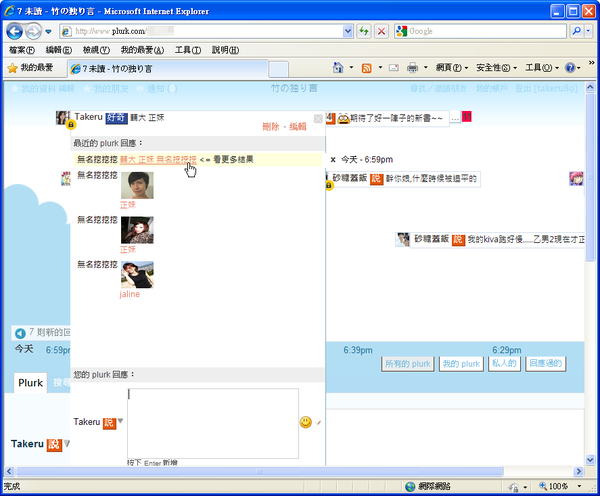
Task: Click the 編輯 link in the plurk
Action: click(x=298, y=127)
